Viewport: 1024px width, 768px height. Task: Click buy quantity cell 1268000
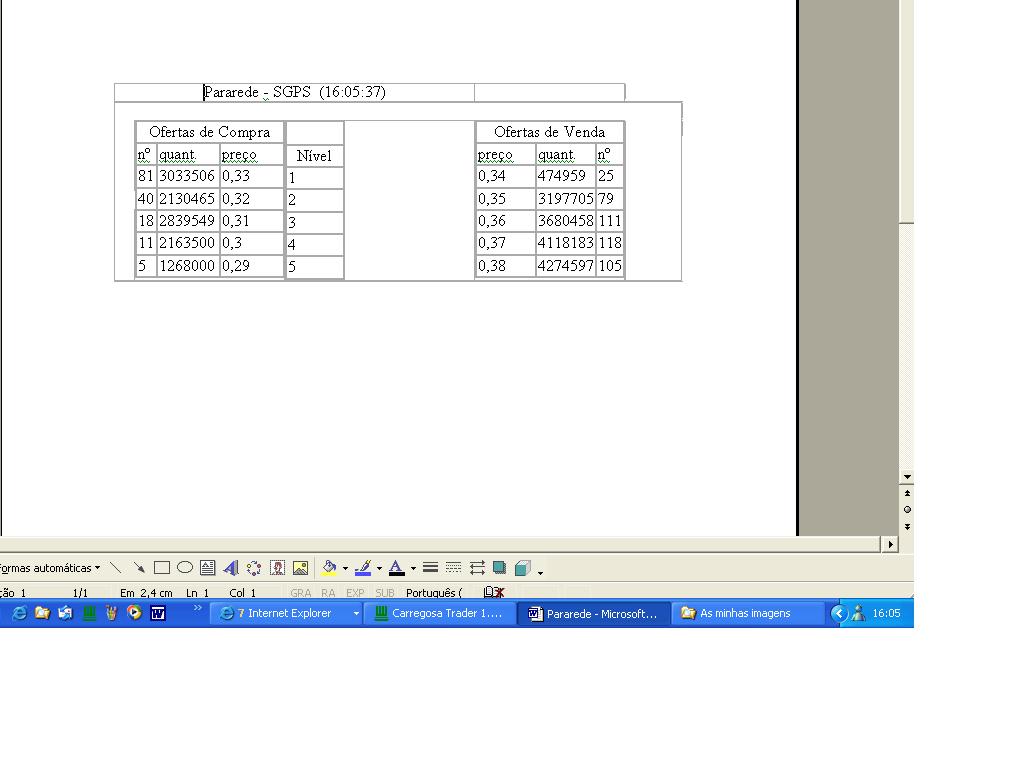tap(187, 266)
